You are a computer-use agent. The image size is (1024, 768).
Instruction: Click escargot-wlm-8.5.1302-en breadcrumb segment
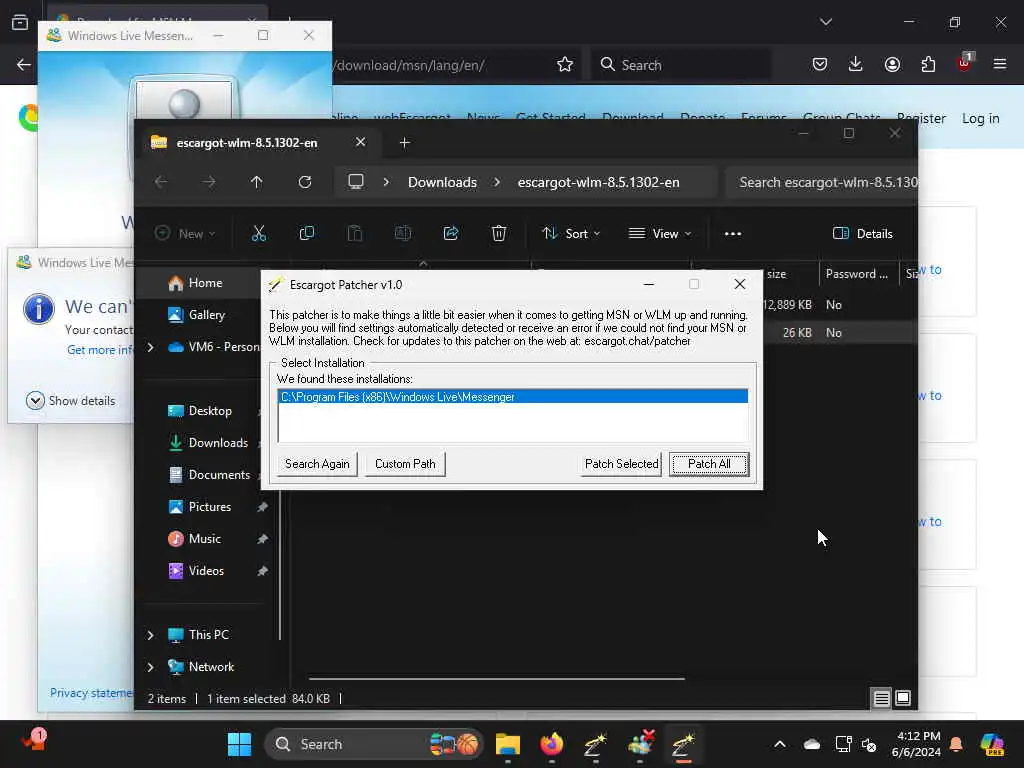click(x=598, y=182)
